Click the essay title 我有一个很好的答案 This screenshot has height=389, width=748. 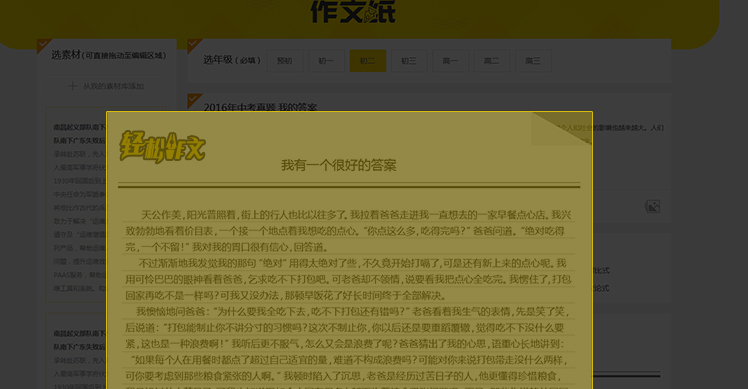339,166
